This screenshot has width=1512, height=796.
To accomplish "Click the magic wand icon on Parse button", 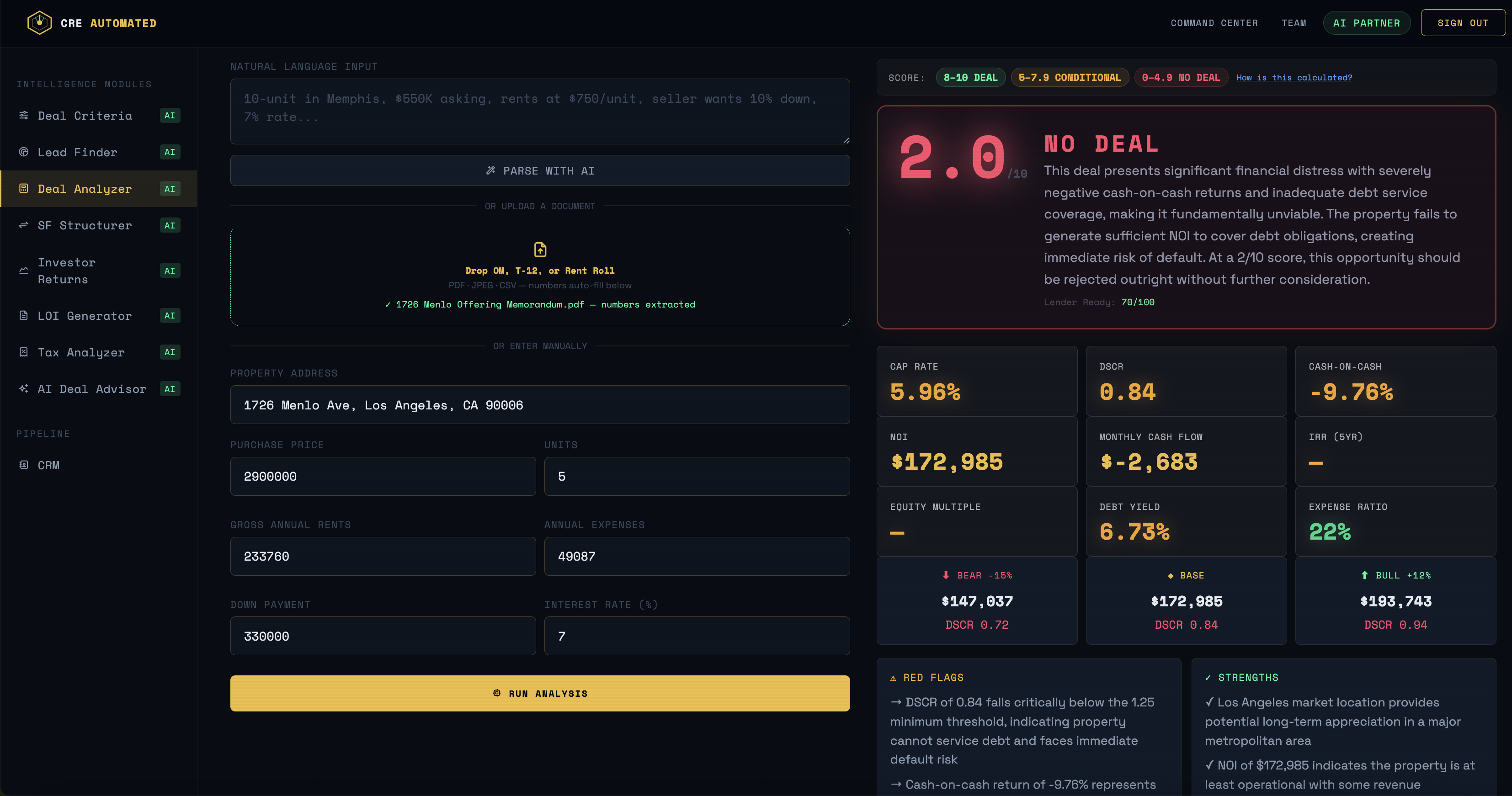I will pyautogui.click(x=491, y=170).
